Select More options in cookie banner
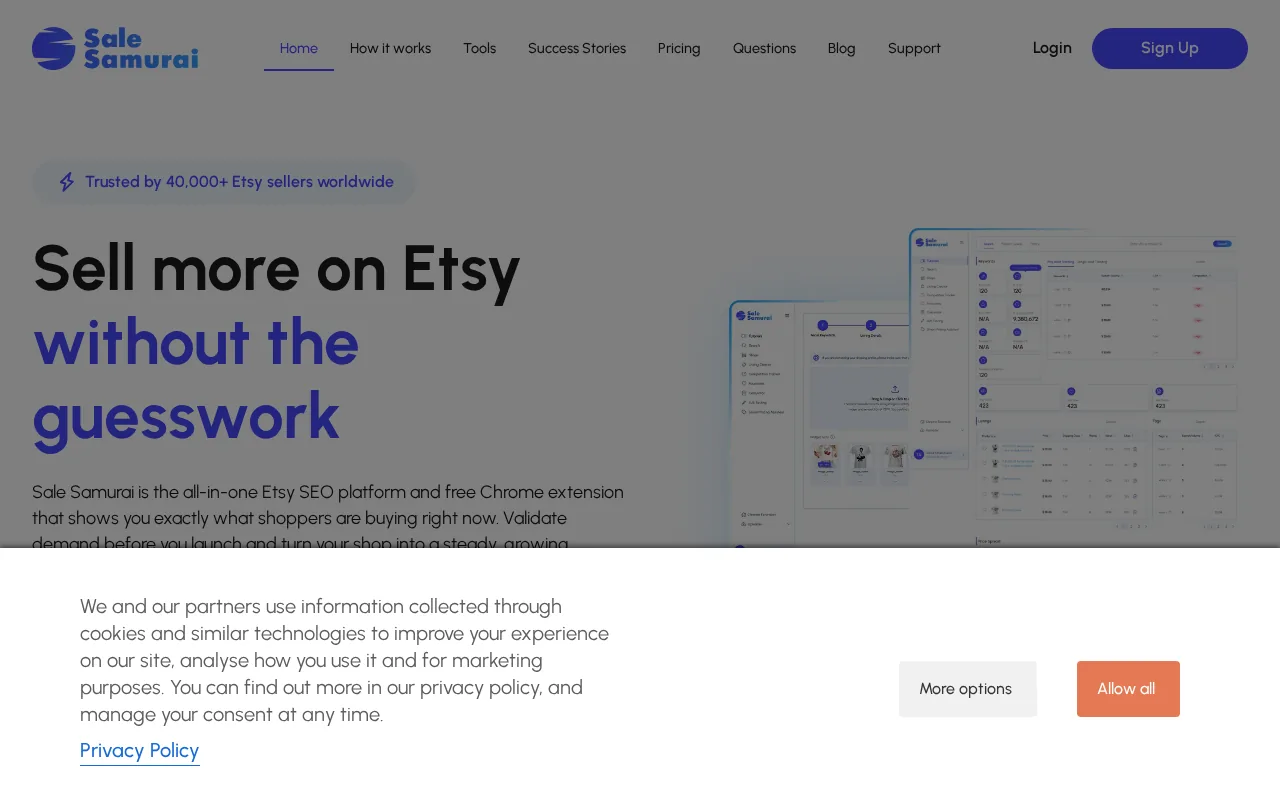 pos(968,689)
